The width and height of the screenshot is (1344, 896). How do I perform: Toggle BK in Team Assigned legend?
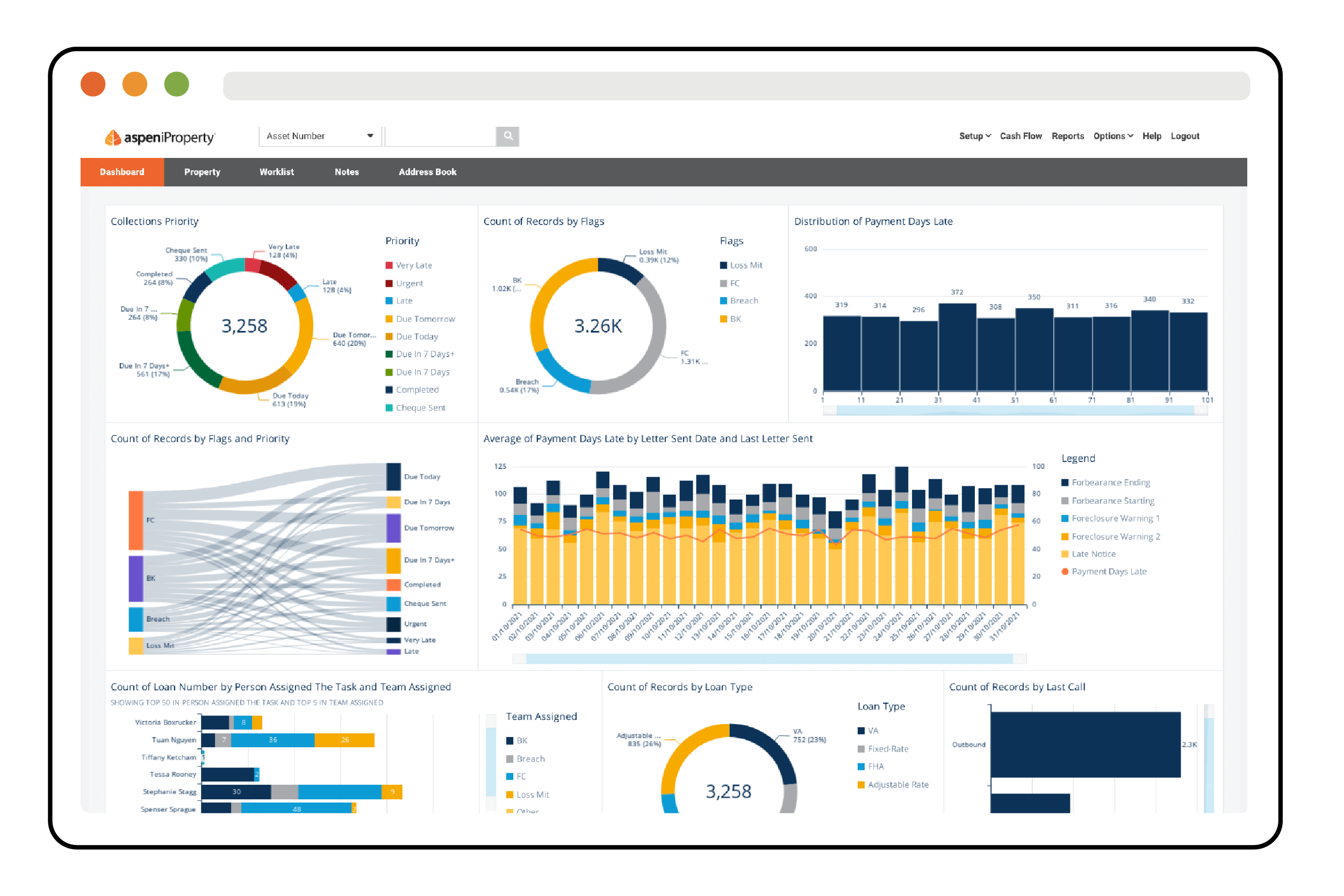pyautogui.click(x=517, y=741)
